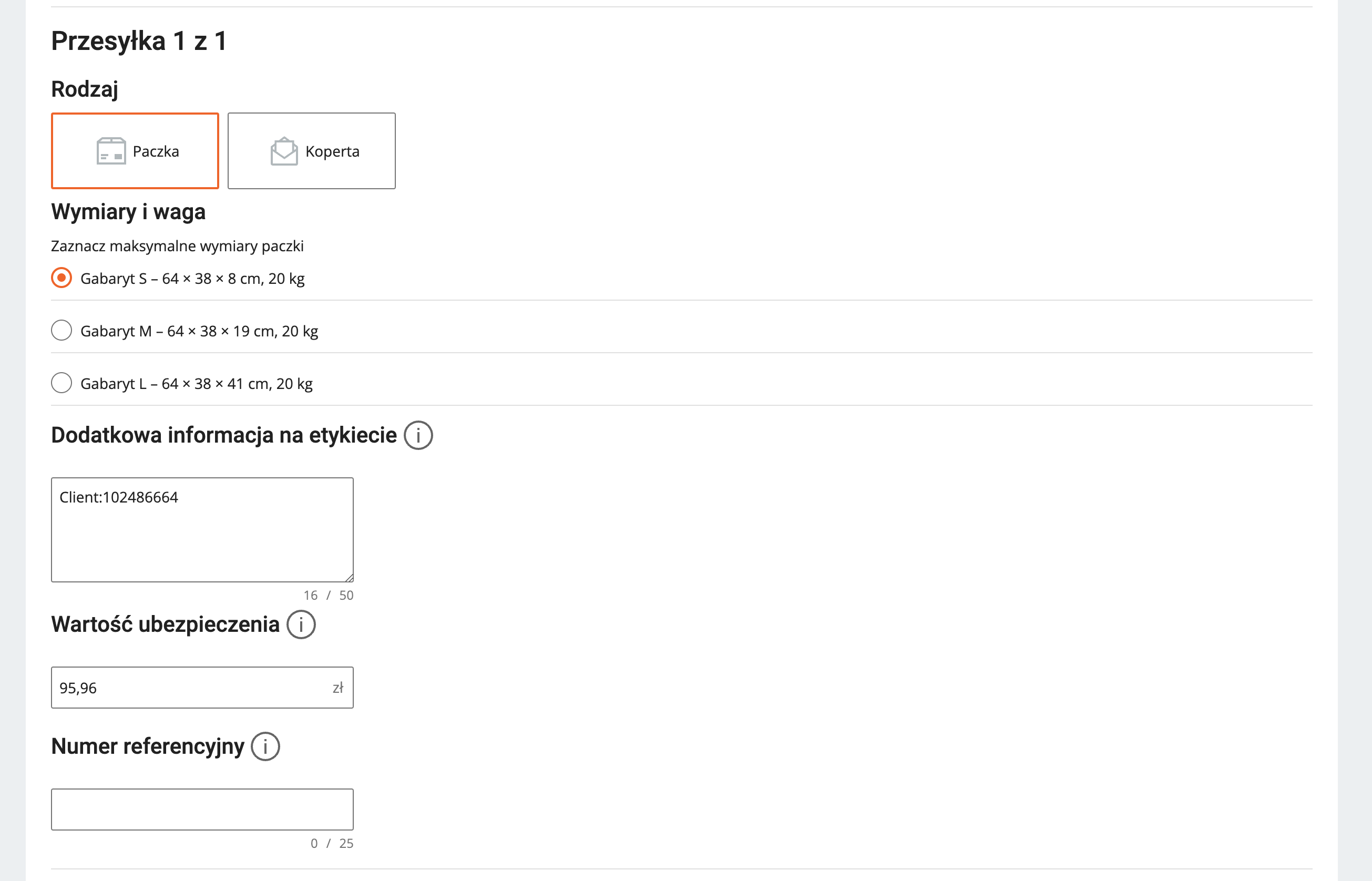Click the Gabaryt L 64 × 38 × 41 cm label

pos(196,384)
